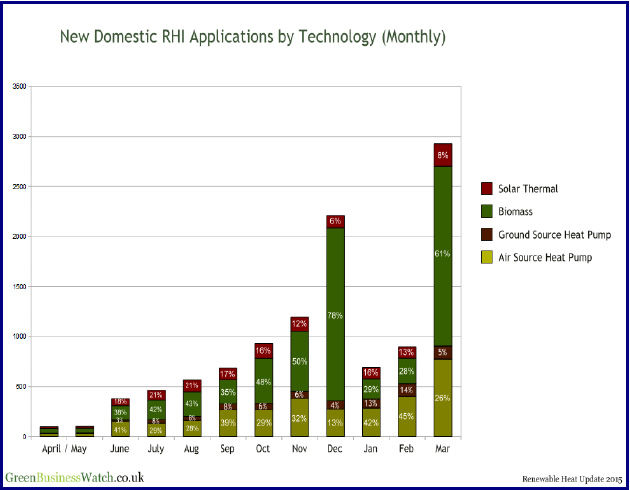
Task: Select the 6% Solar Thermal segment in Dec
Action: (x=335, y=221)
